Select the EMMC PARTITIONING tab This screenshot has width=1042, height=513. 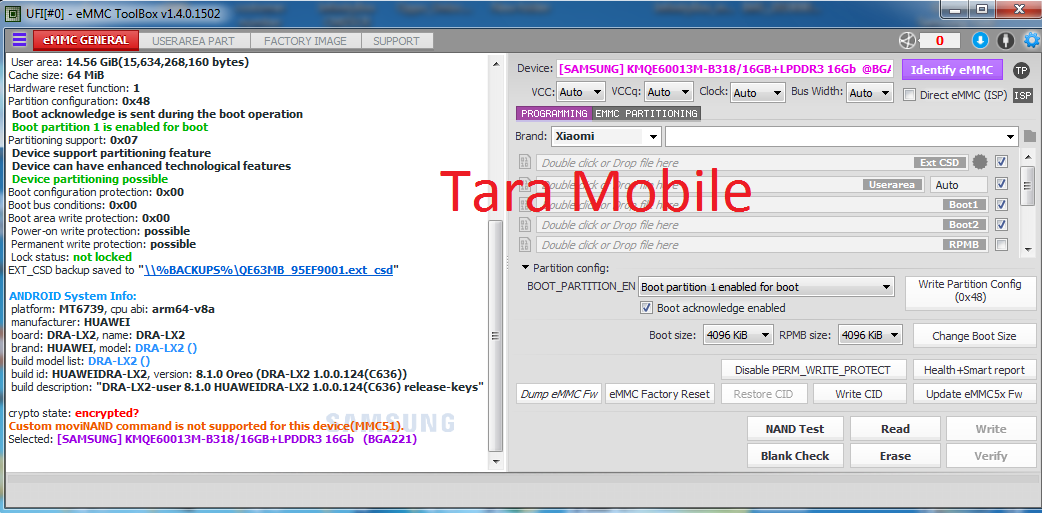(x=647, y=114)
